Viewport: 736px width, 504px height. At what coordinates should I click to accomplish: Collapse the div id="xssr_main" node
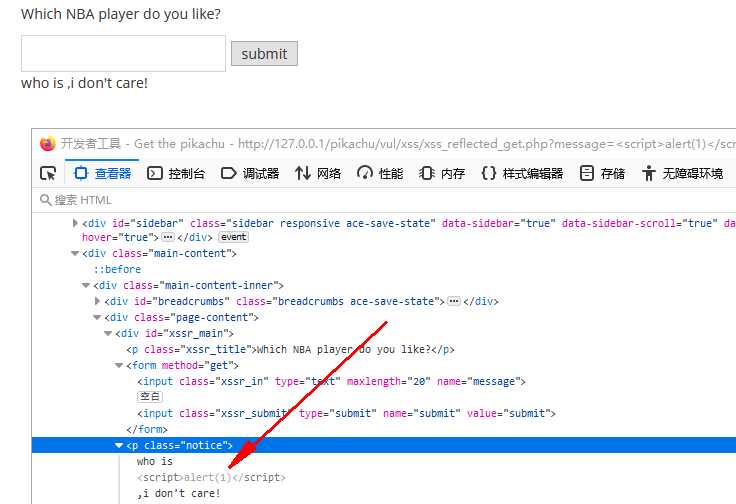tap(108, 333)
